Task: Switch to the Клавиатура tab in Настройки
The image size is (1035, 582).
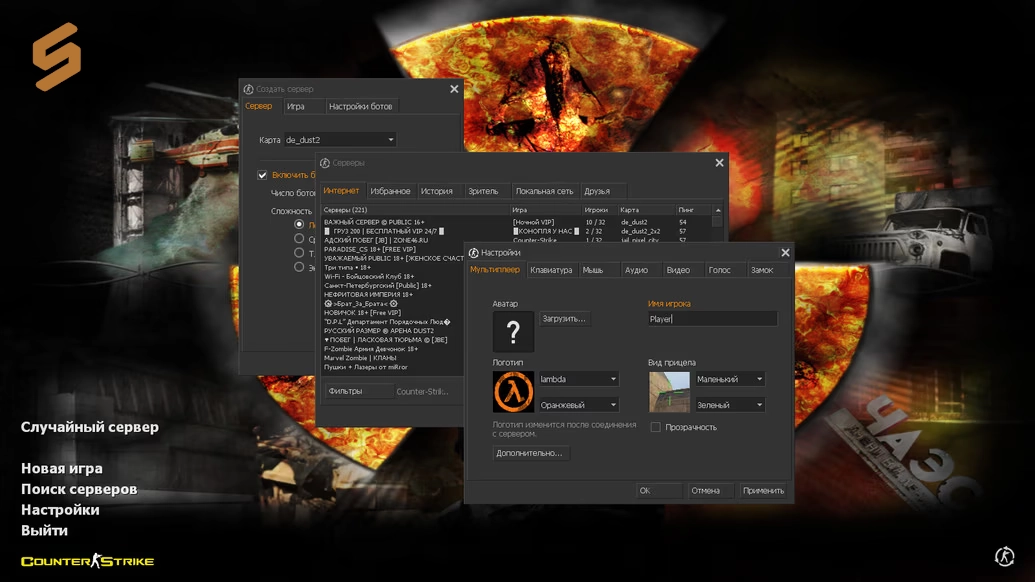Action: 551,270
